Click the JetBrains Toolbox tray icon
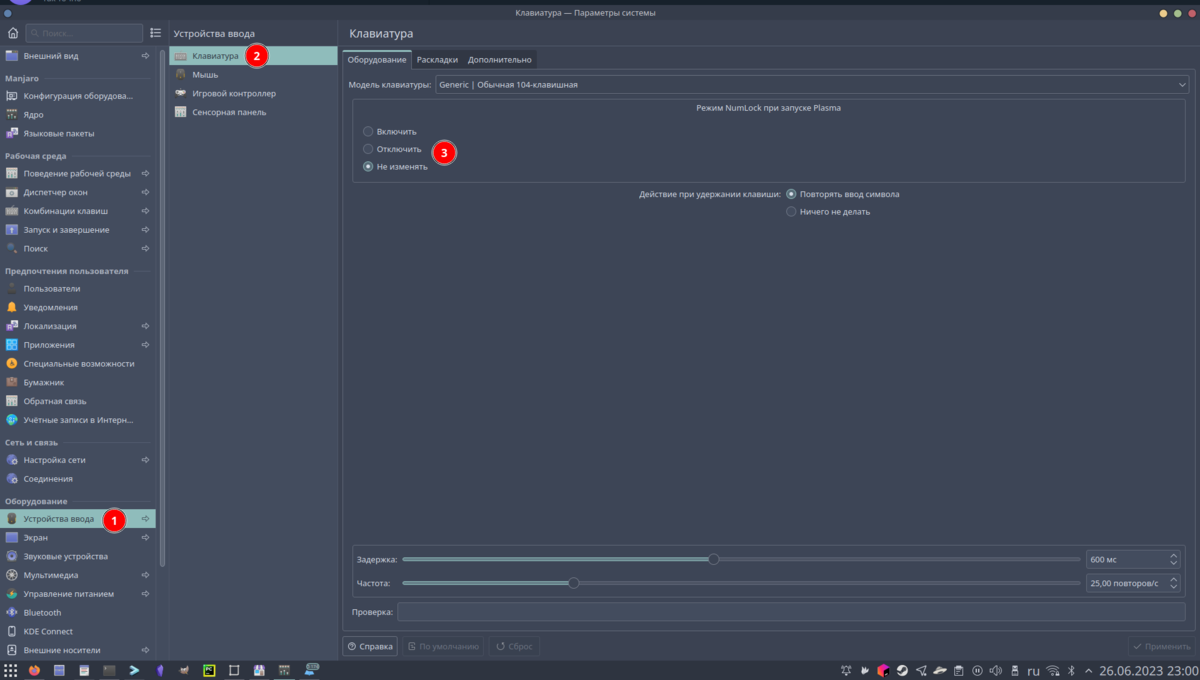Screen dimensions: 1200x680 coord(883,670)
